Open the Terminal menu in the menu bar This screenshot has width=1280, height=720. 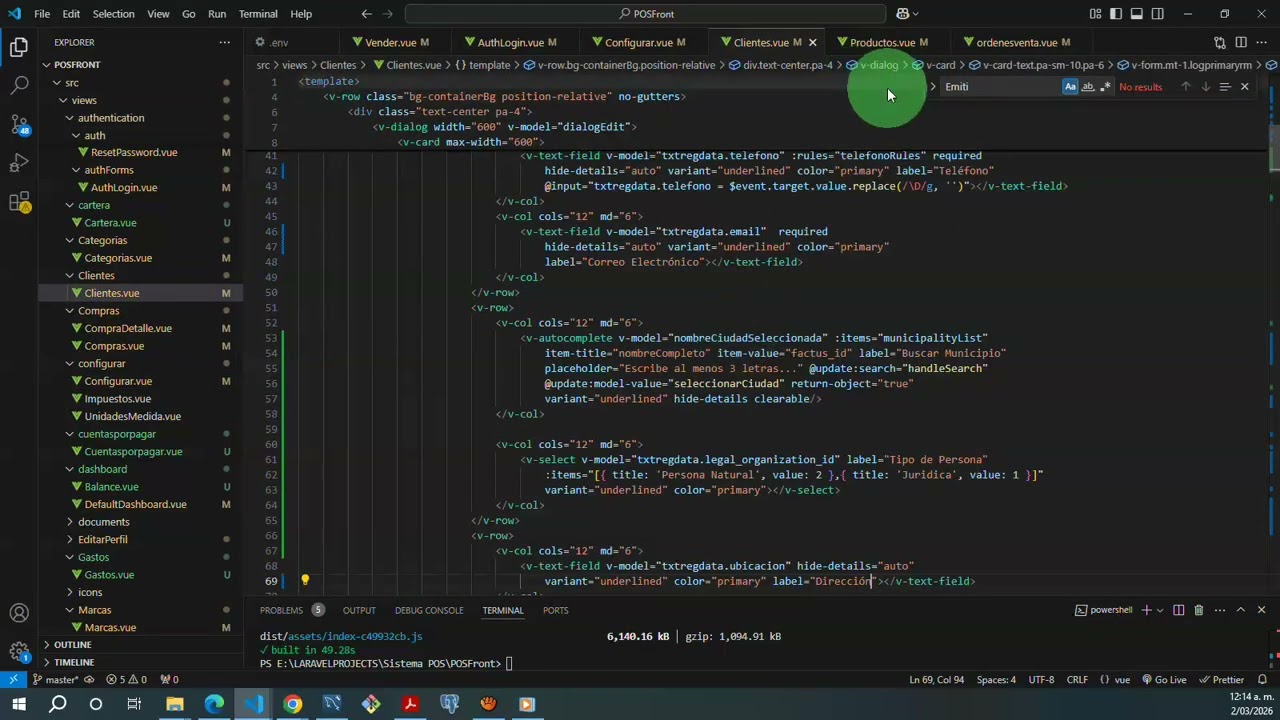point(258,14)
